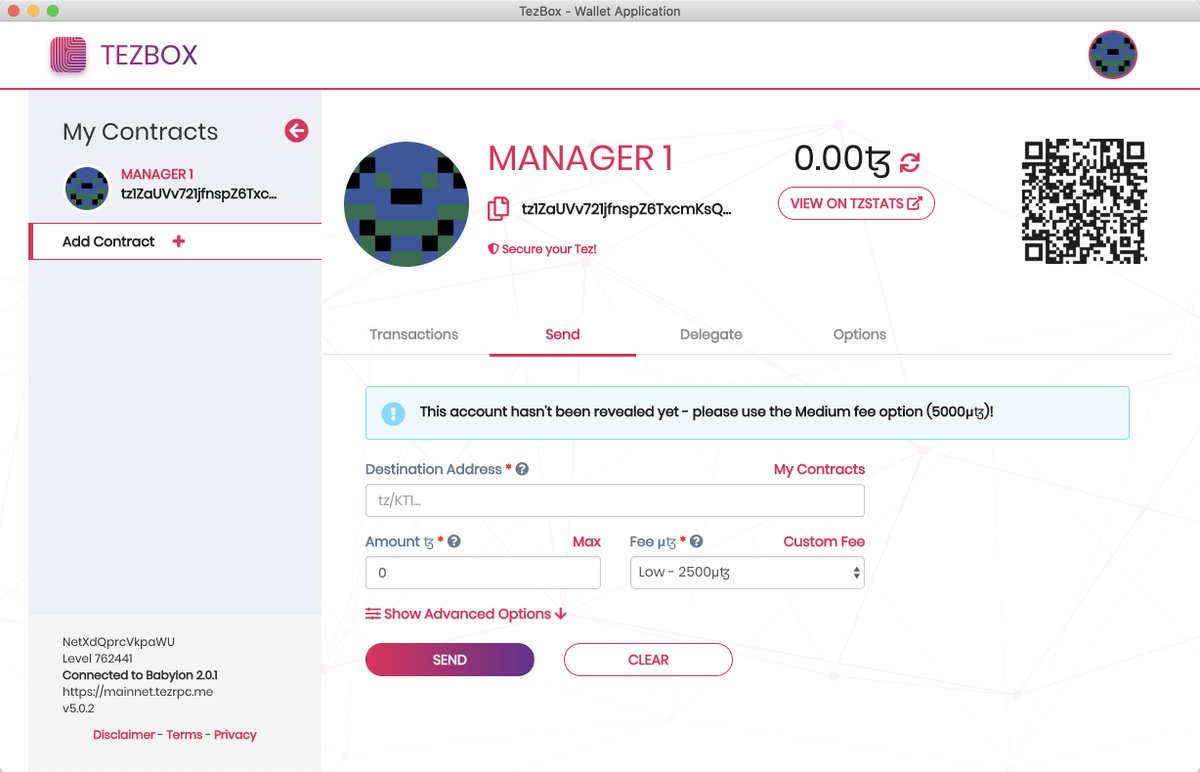Click the shield icon beside Secure your Tez
The width and height of the screenshot is (1200, 772).
493,248
